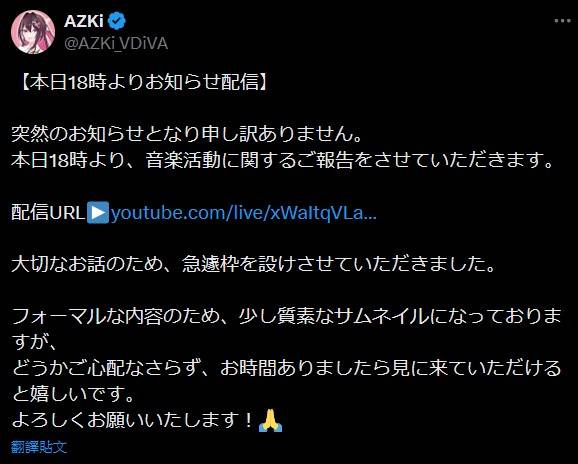Click the empty area right of AZKi's handle

(x=361, y=44)
